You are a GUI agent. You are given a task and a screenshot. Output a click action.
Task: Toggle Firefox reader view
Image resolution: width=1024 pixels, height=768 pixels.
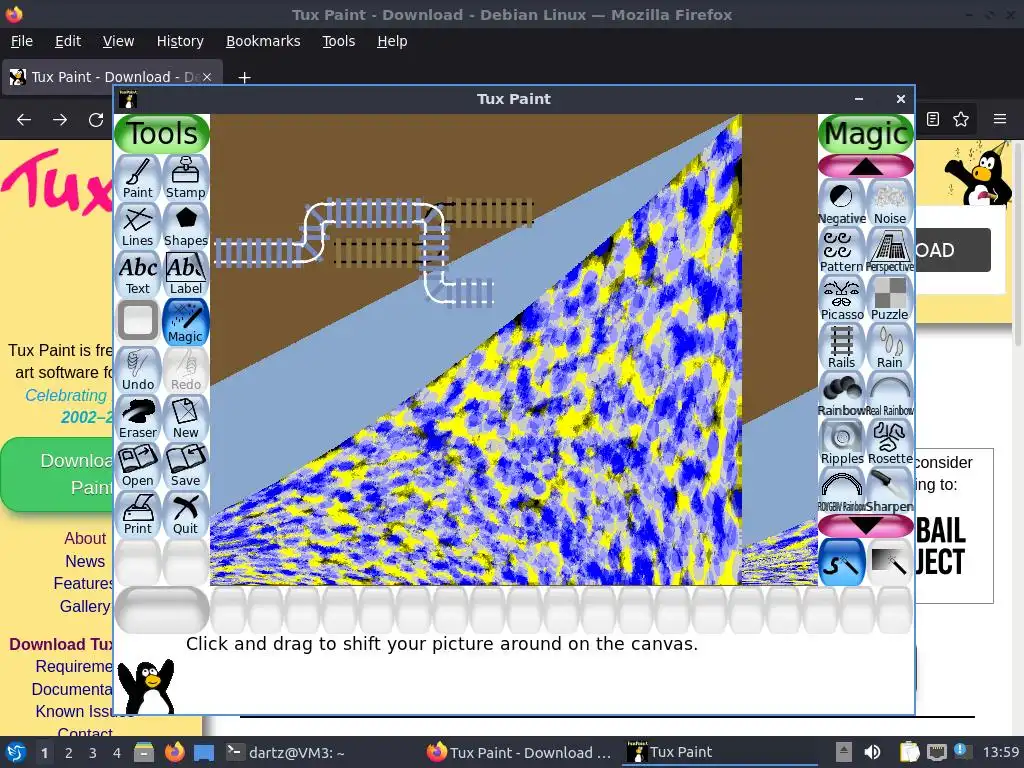click(x=933, y=120)
